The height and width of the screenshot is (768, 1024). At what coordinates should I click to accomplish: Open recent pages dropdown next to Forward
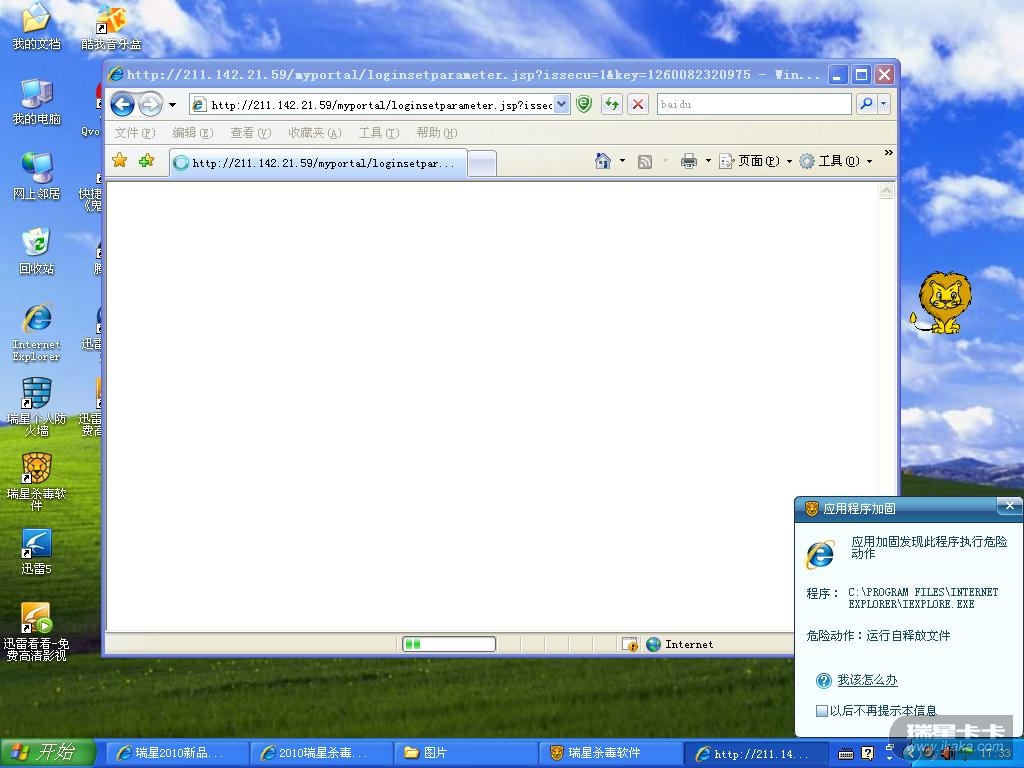[x=172, y=104]
